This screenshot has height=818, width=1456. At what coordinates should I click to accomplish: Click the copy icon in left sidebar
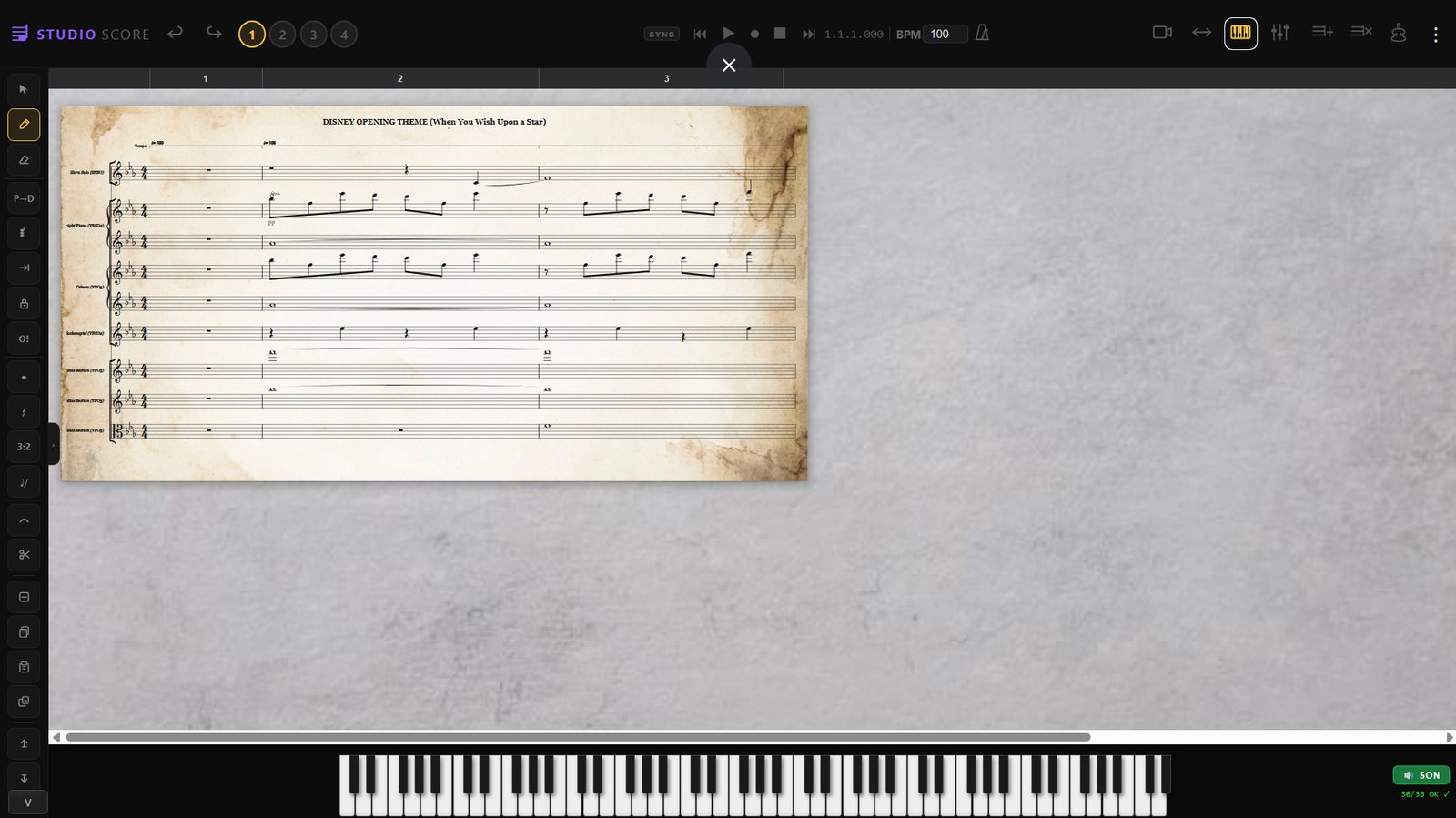[x=24, y=631]
